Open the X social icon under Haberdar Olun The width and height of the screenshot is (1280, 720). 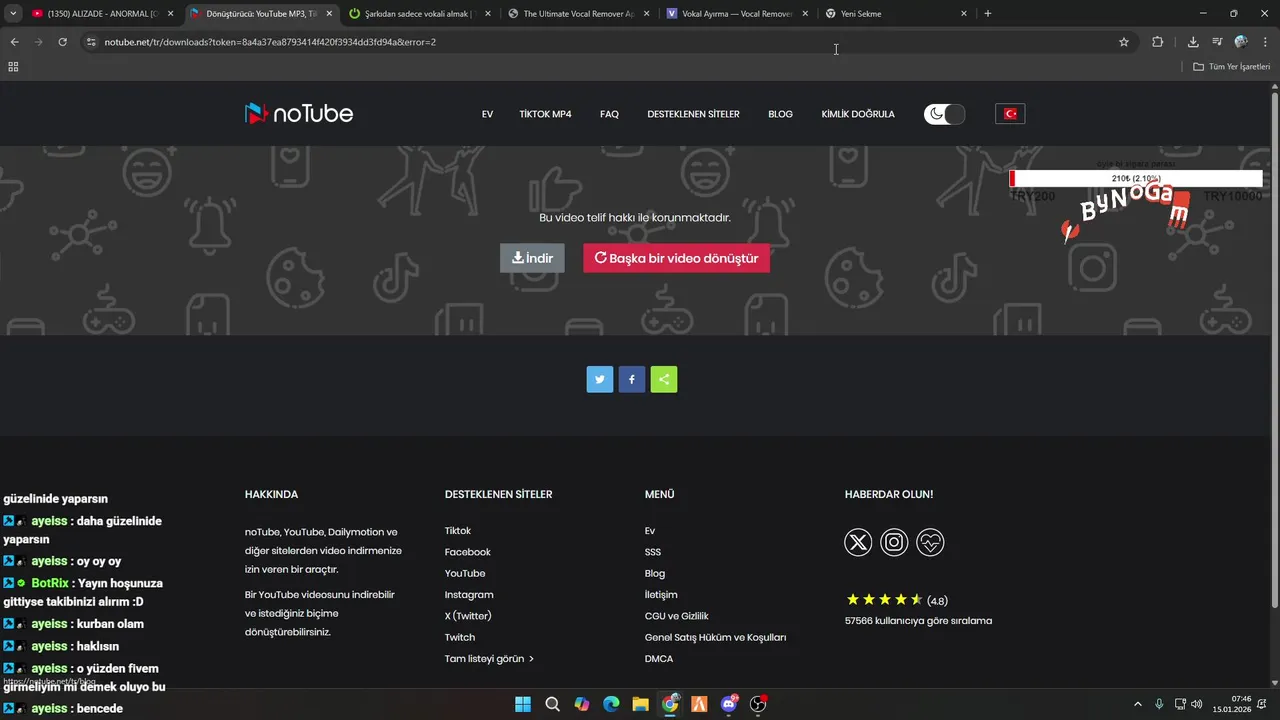click(858, 542)
